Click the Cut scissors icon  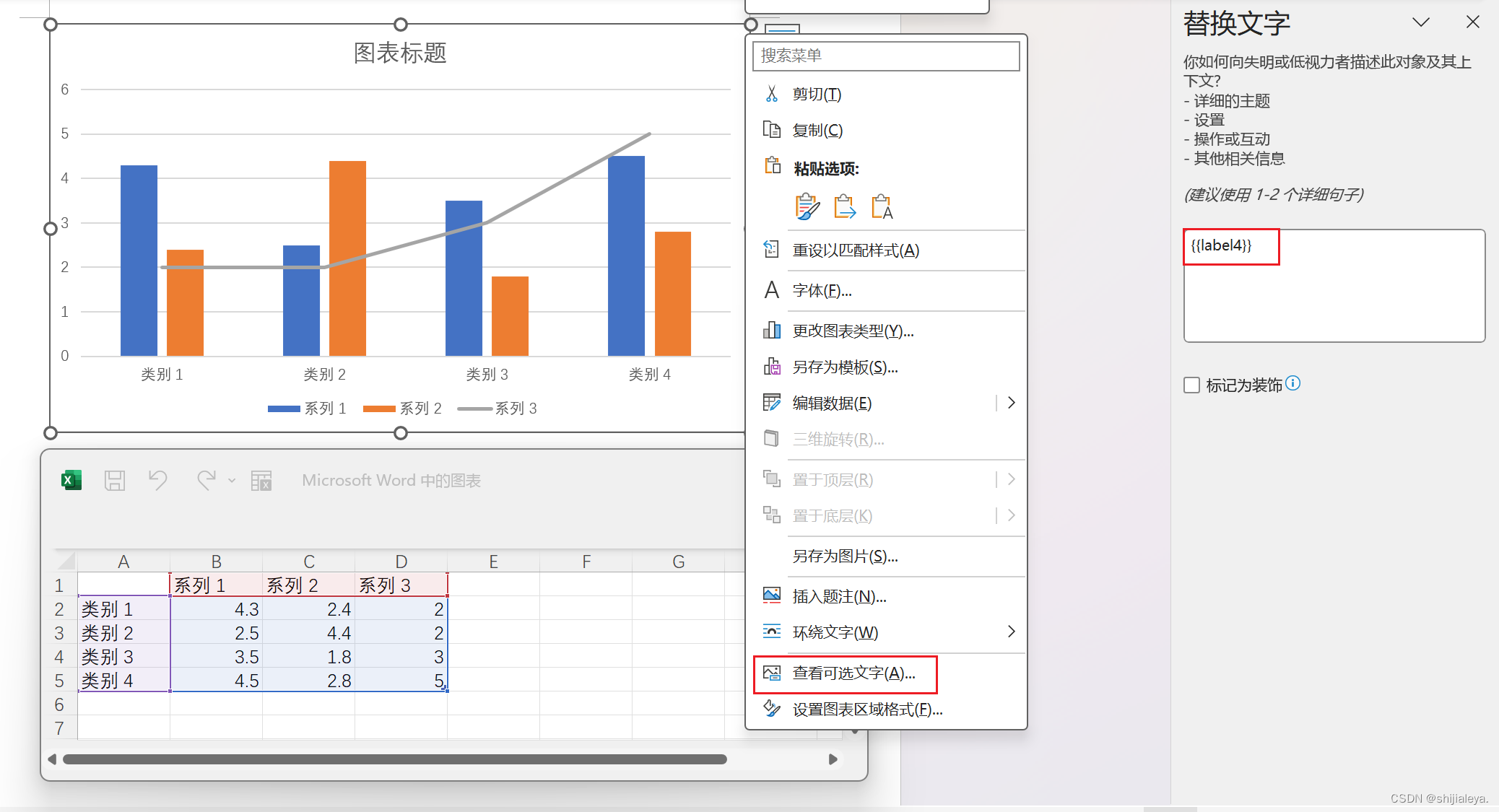click(x=772, y=94)
